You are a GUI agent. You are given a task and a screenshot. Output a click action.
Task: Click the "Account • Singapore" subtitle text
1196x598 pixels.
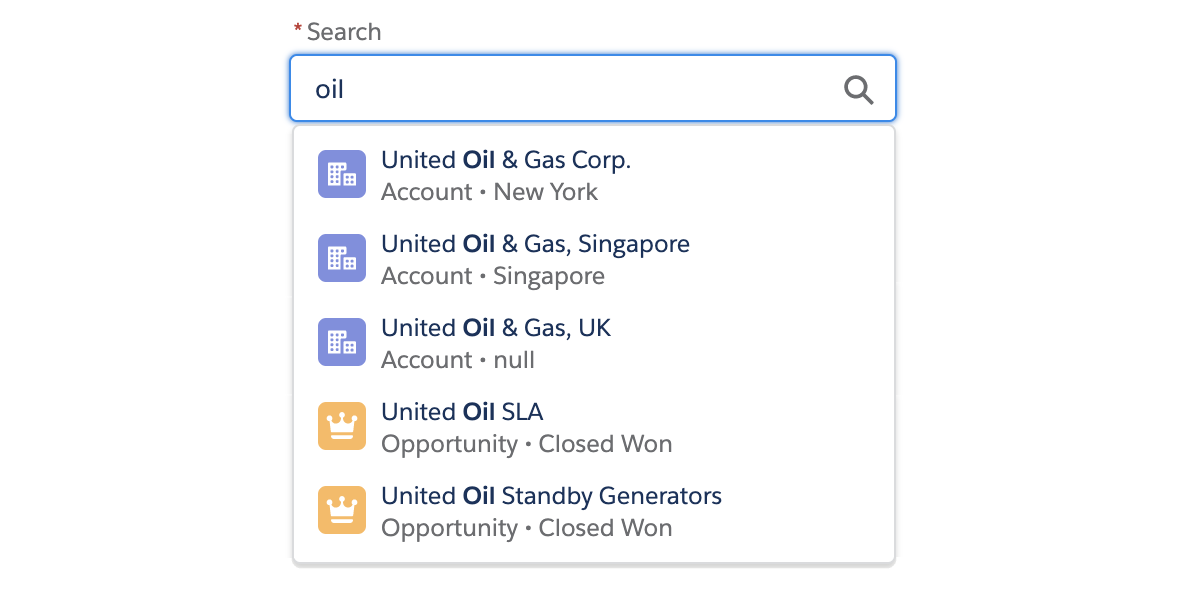tap(492, 276)
